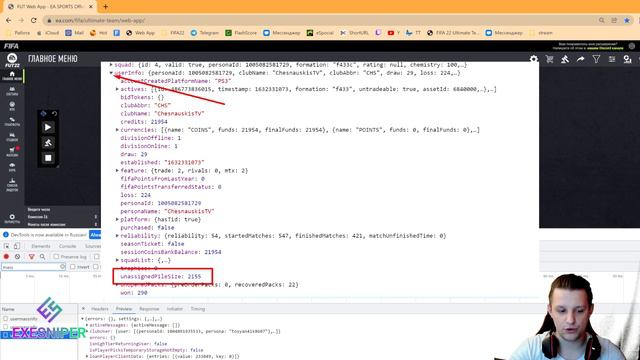Open the Mail bookmark

(x=75, y=33)
